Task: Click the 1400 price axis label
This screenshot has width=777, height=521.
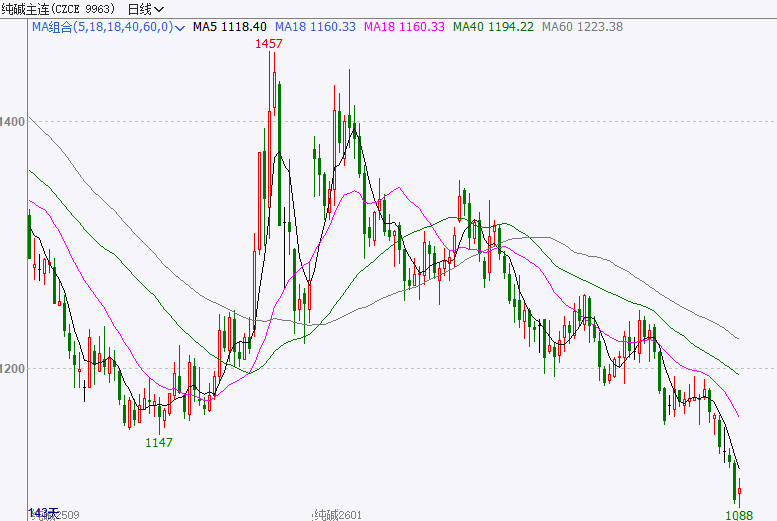Action: (13, 121)
